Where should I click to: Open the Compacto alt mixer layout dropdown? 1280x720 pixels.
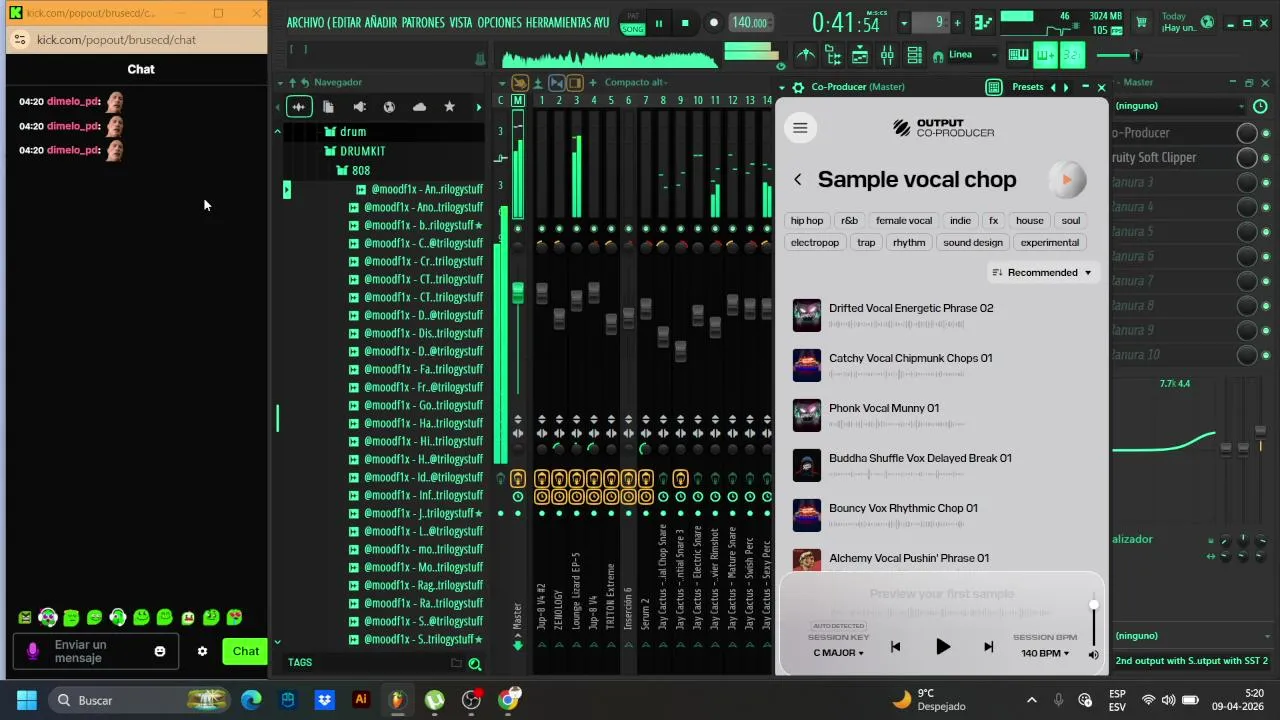(636, 82)
